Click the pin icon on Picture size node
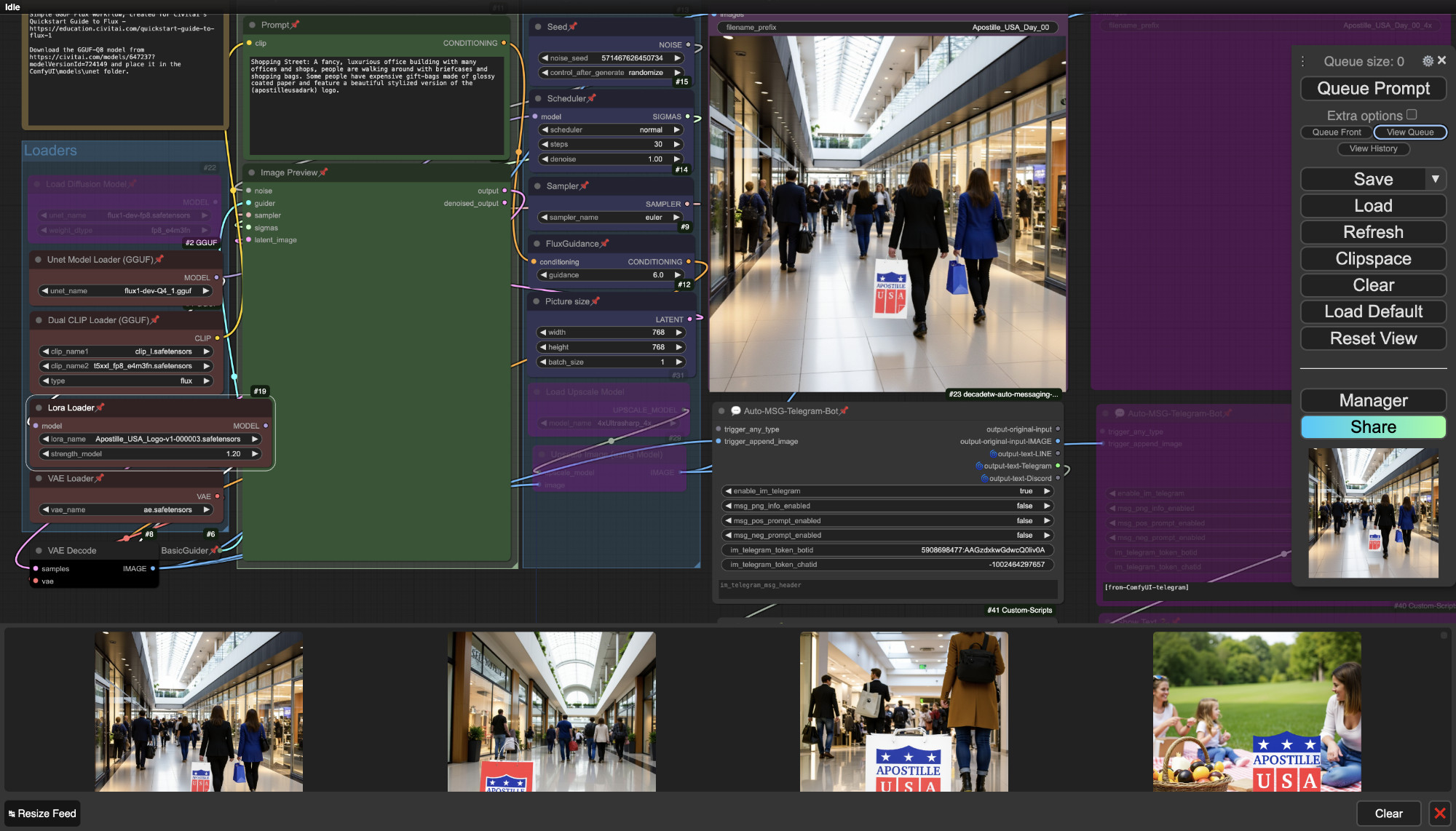This screenshot has width=1456, height=831. click(596, 301)
